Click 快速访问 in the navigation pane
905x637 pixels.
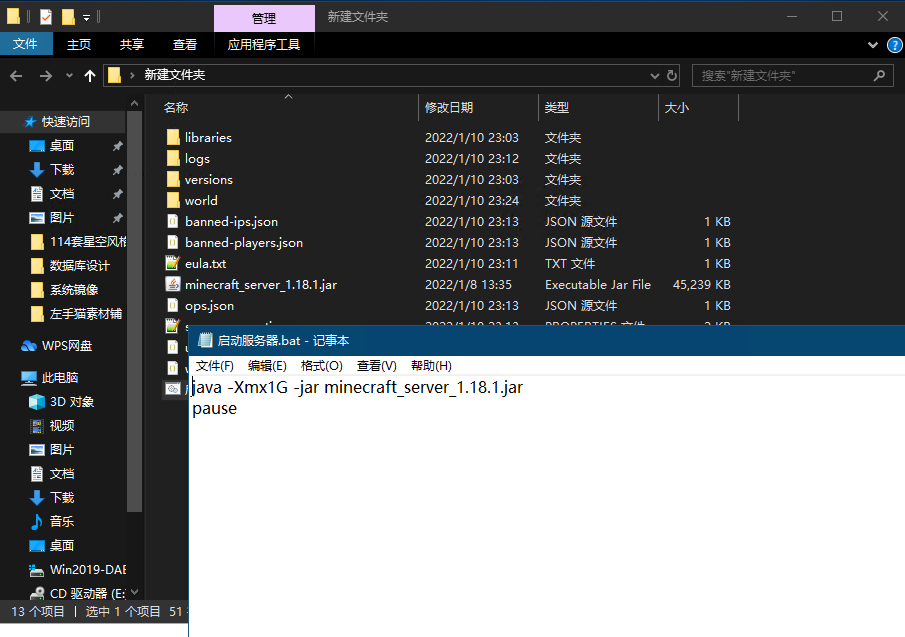tap(65, 122)
